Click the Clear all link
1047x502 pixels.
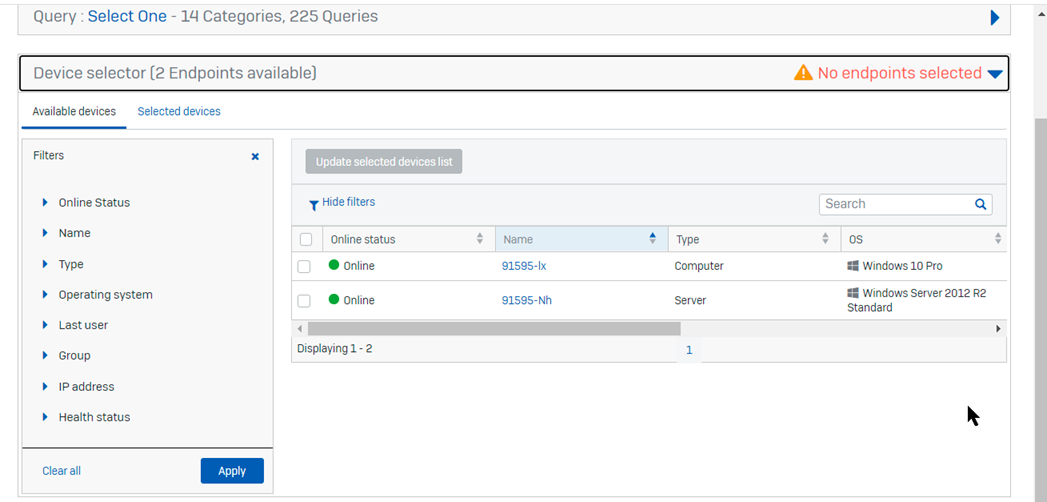62,471
